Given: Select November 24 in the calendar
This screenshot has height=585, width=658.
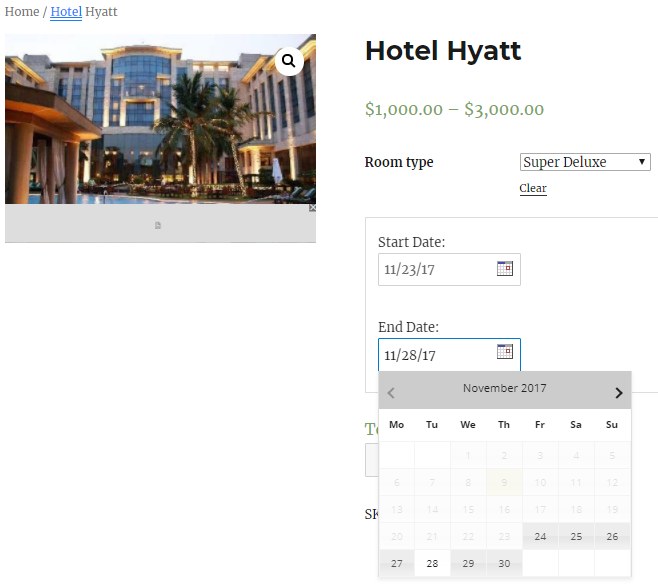Looking at the screenshot, I should [540, 536].
